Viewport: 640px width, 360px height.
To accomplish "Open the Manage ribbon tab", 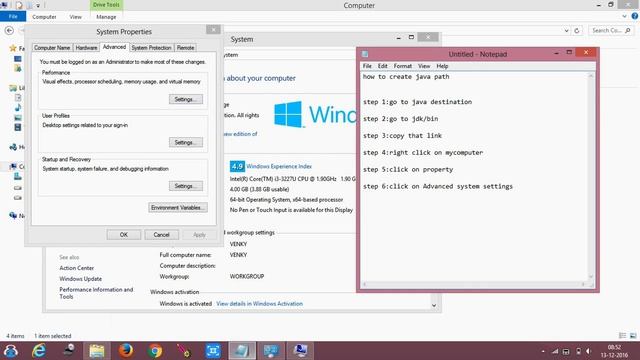I will [x=106, y=17].
